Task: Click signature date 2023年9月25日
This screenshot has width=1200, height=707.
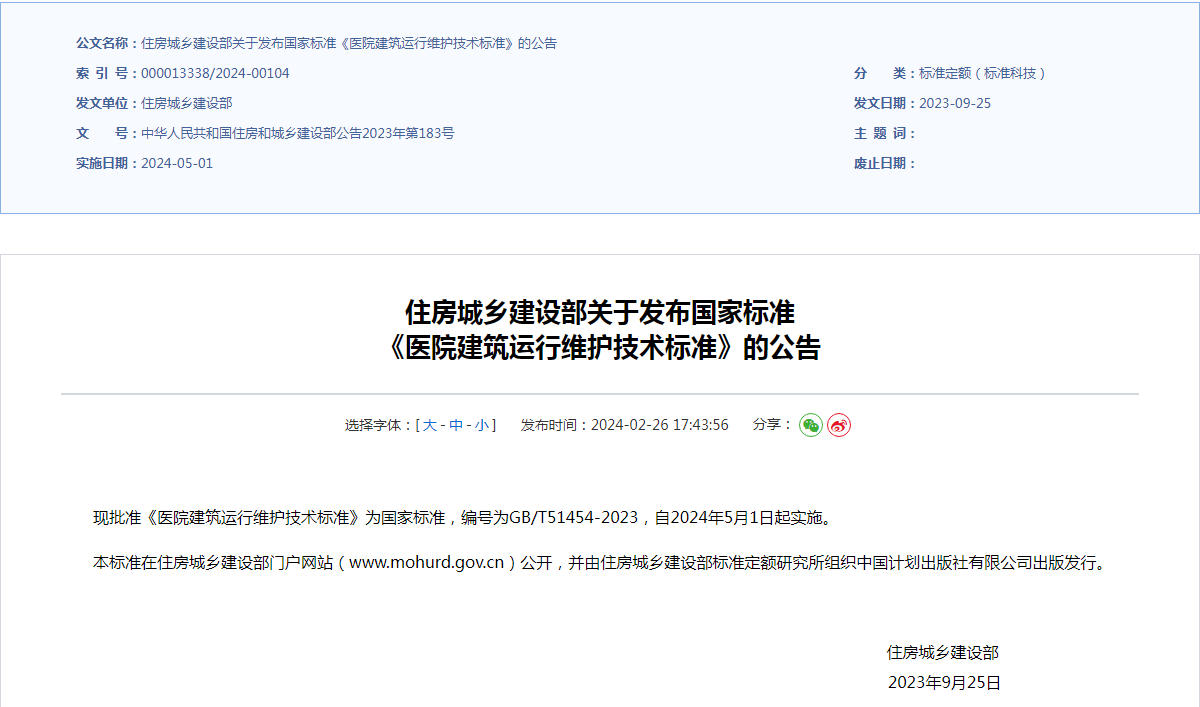Action: point(944,682)
